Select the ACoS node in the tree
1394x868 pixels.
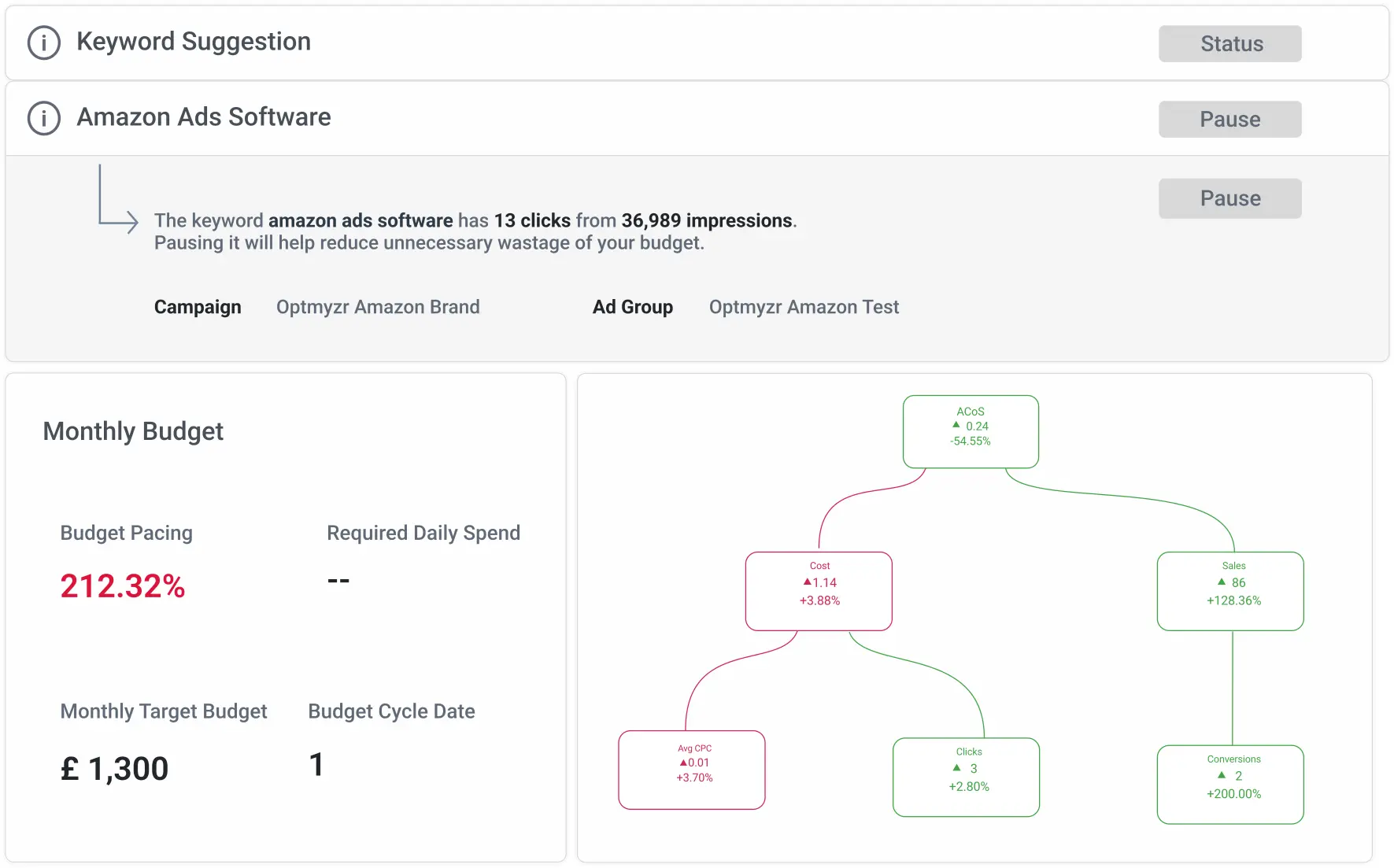pyautogui.click(x=971, y=431)
